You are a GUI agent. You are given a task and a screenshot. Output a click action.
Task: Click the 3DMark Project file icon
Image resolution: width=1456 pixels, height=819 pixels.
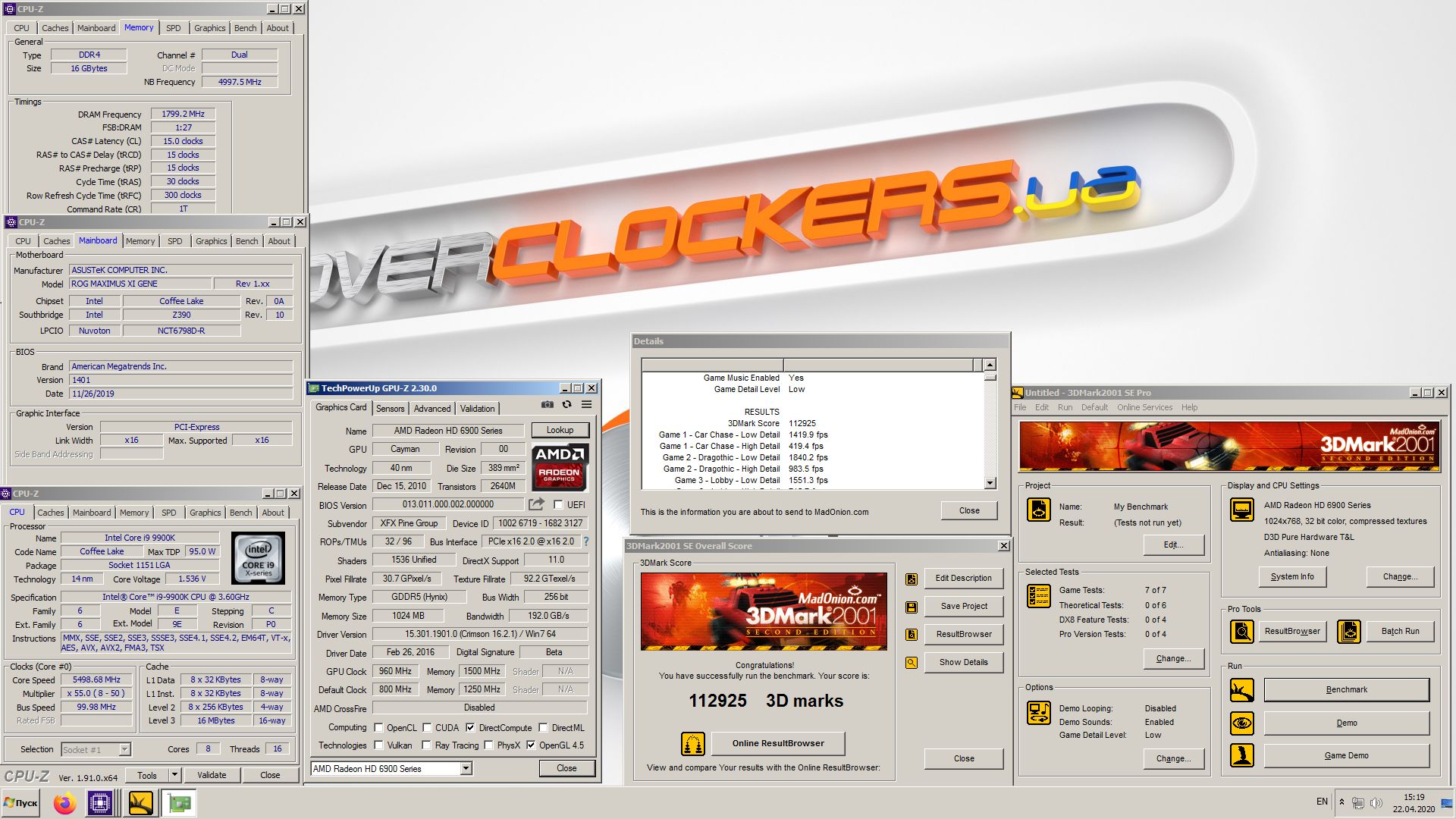[x=1038, y=510]
